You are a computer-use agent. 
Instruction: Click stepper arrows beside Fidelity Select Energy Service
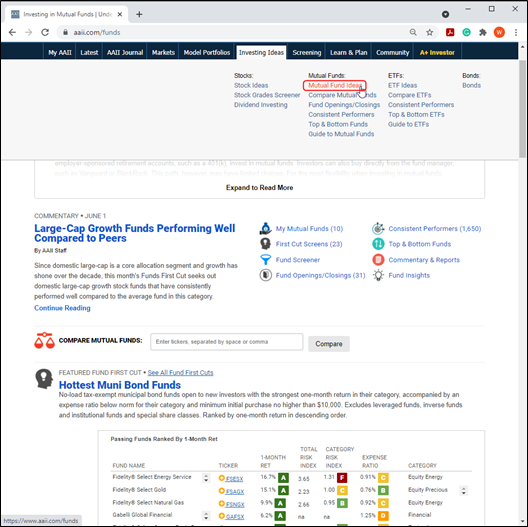point(206,478)
